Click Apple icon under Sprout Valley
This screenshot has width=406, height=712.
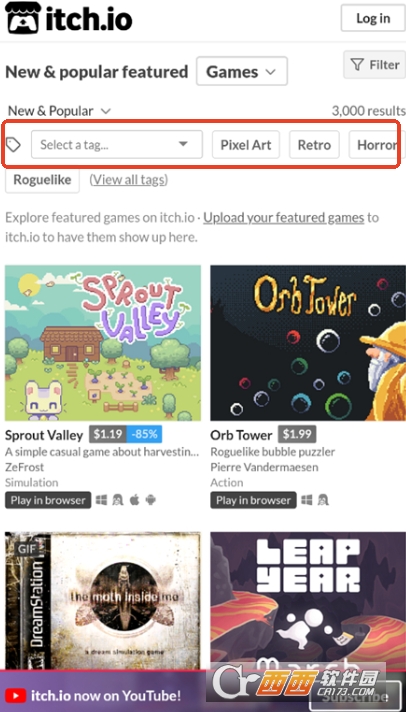(x=134, y=500)
